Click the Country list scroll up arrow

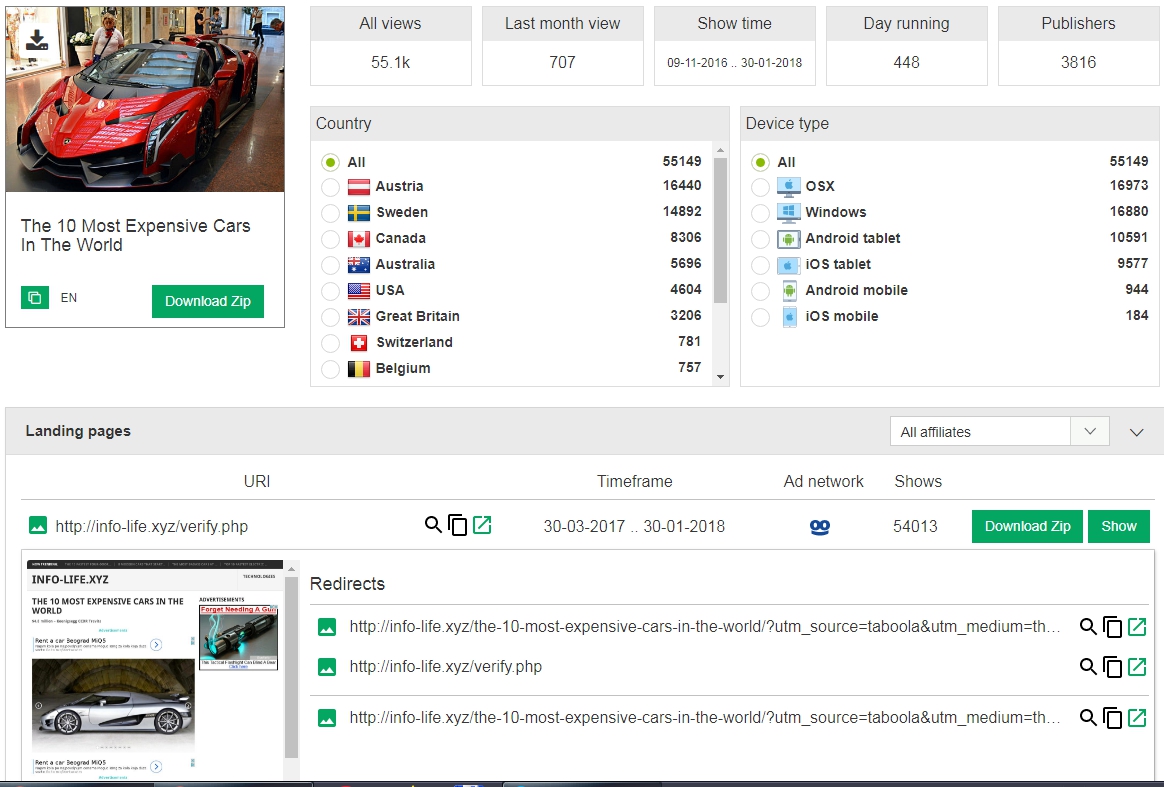point(720,150)
